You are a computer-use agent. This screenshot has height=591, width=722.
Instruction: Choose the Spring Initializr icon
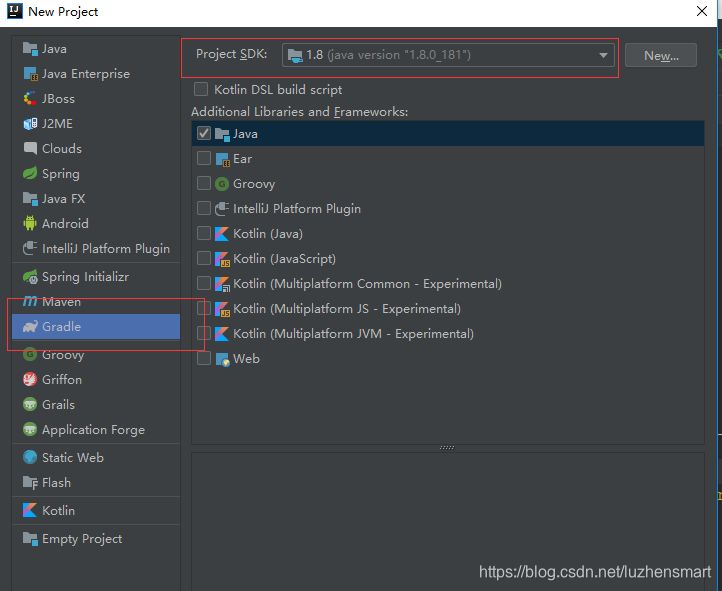click(30, 277)
